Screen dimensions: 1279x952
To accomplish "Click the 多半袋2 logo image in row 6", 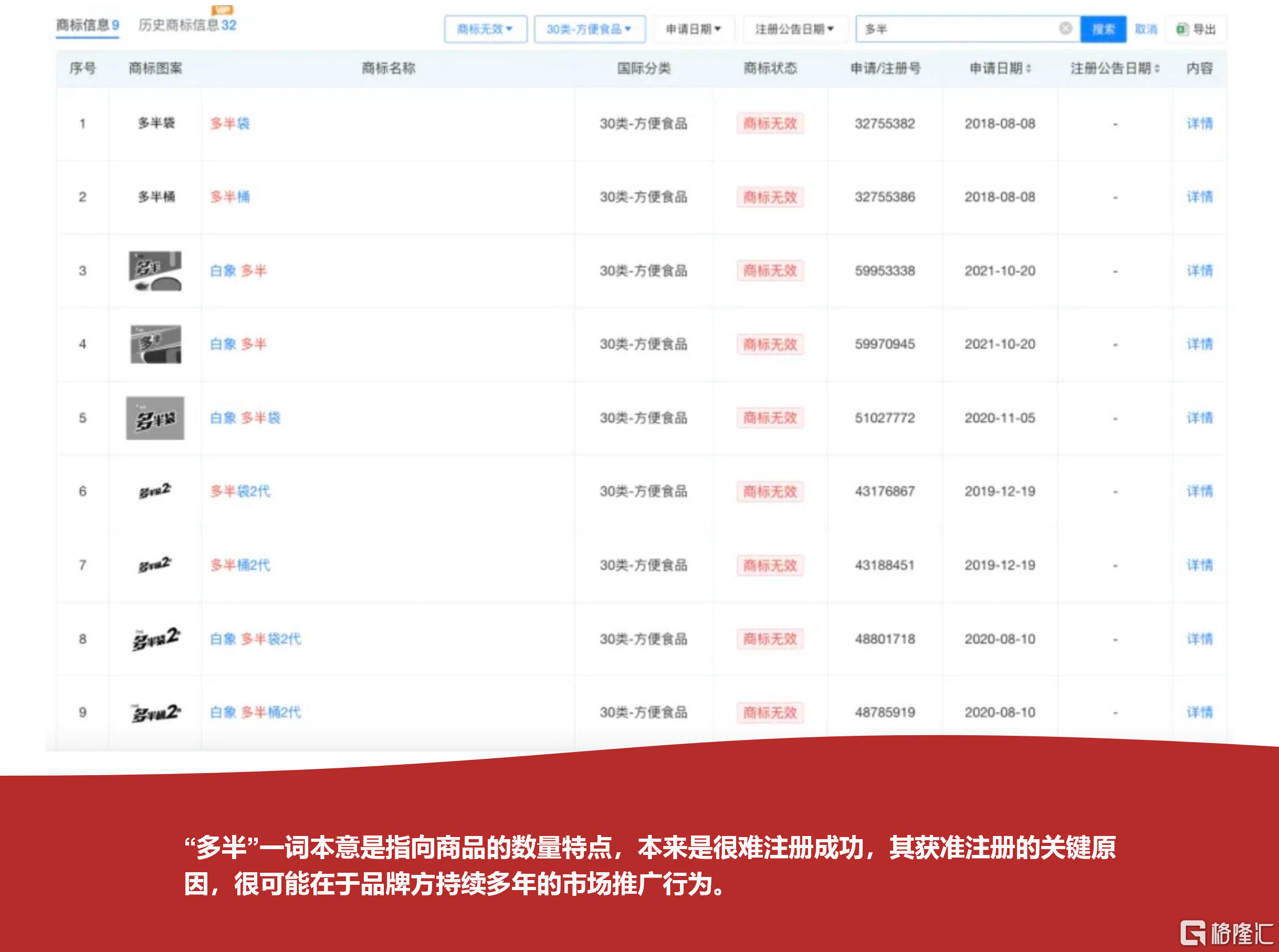I will point(155,491).
